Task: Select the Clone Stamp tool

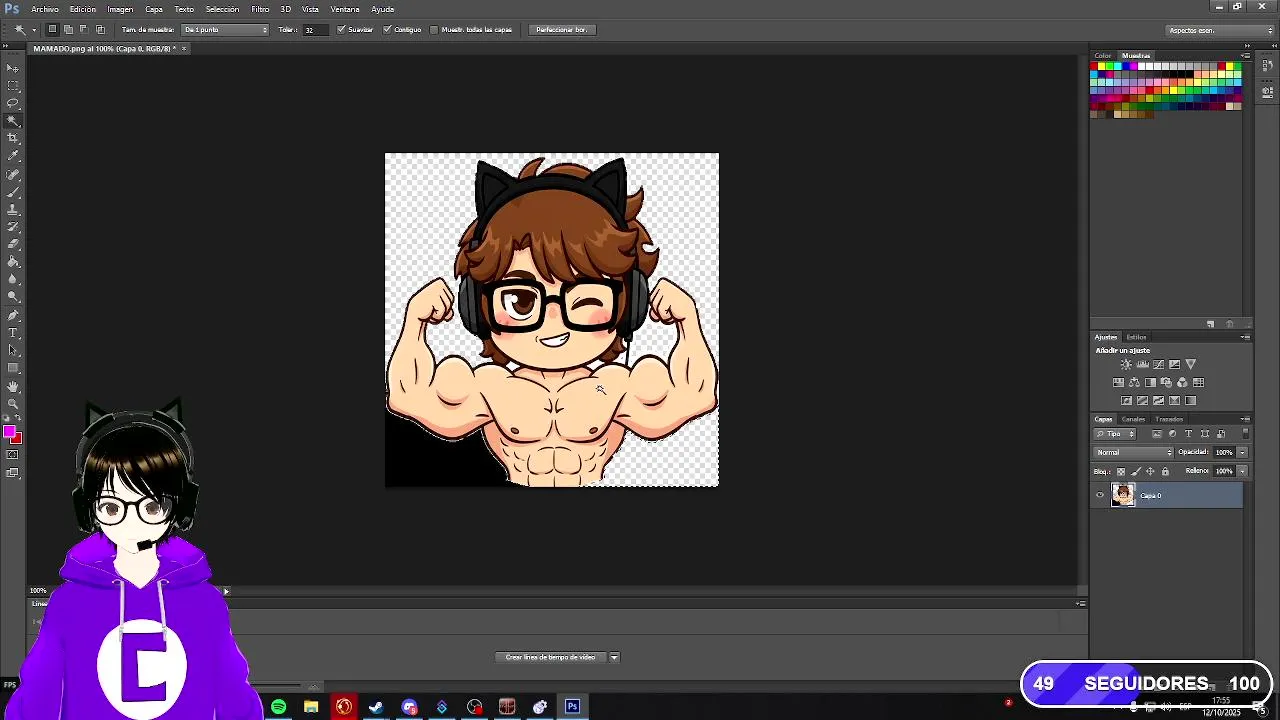Action: coord(13,209)
